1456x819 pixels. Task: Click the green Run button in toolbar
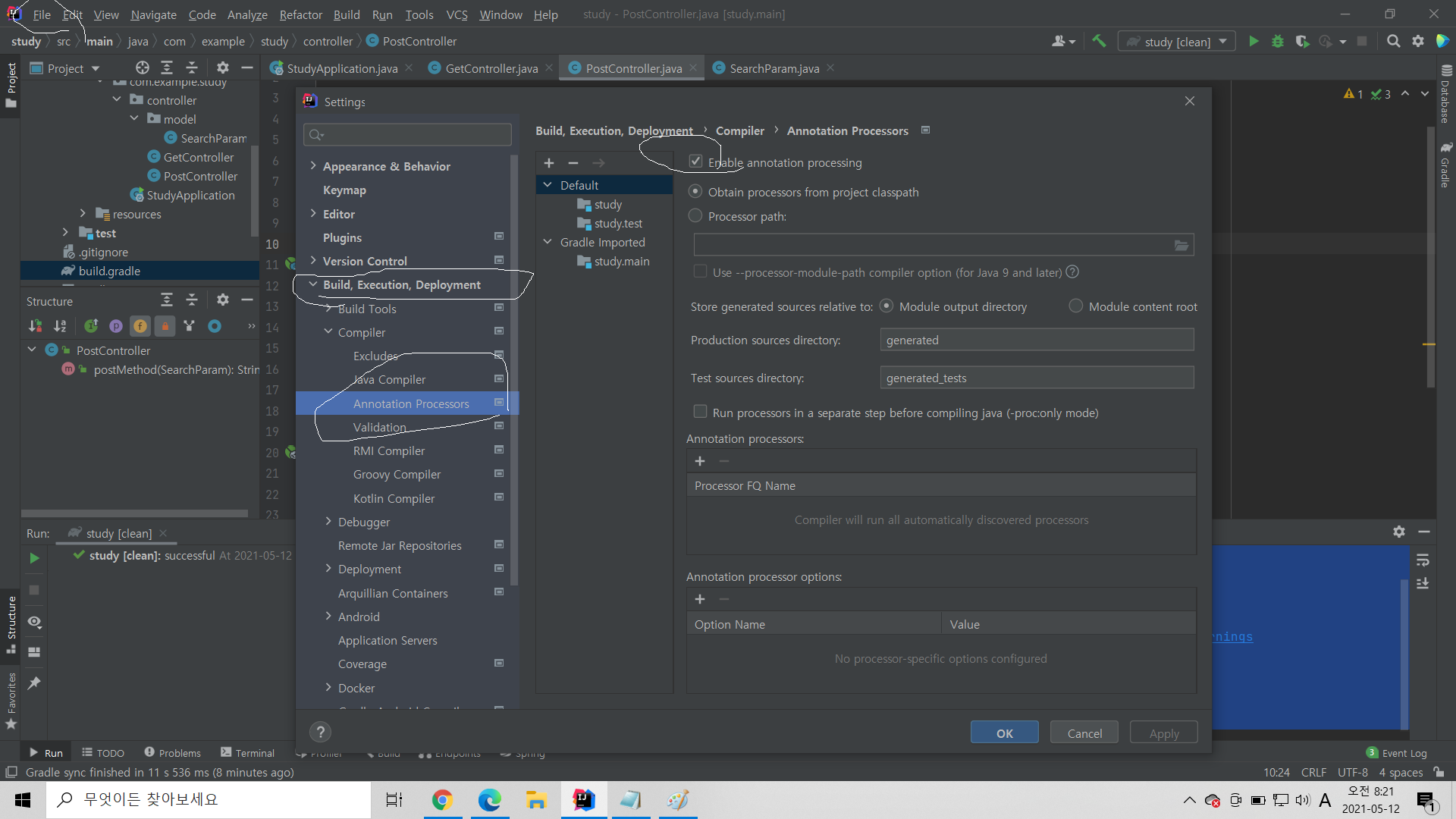pyautogui.click(x=1254, y=42)
